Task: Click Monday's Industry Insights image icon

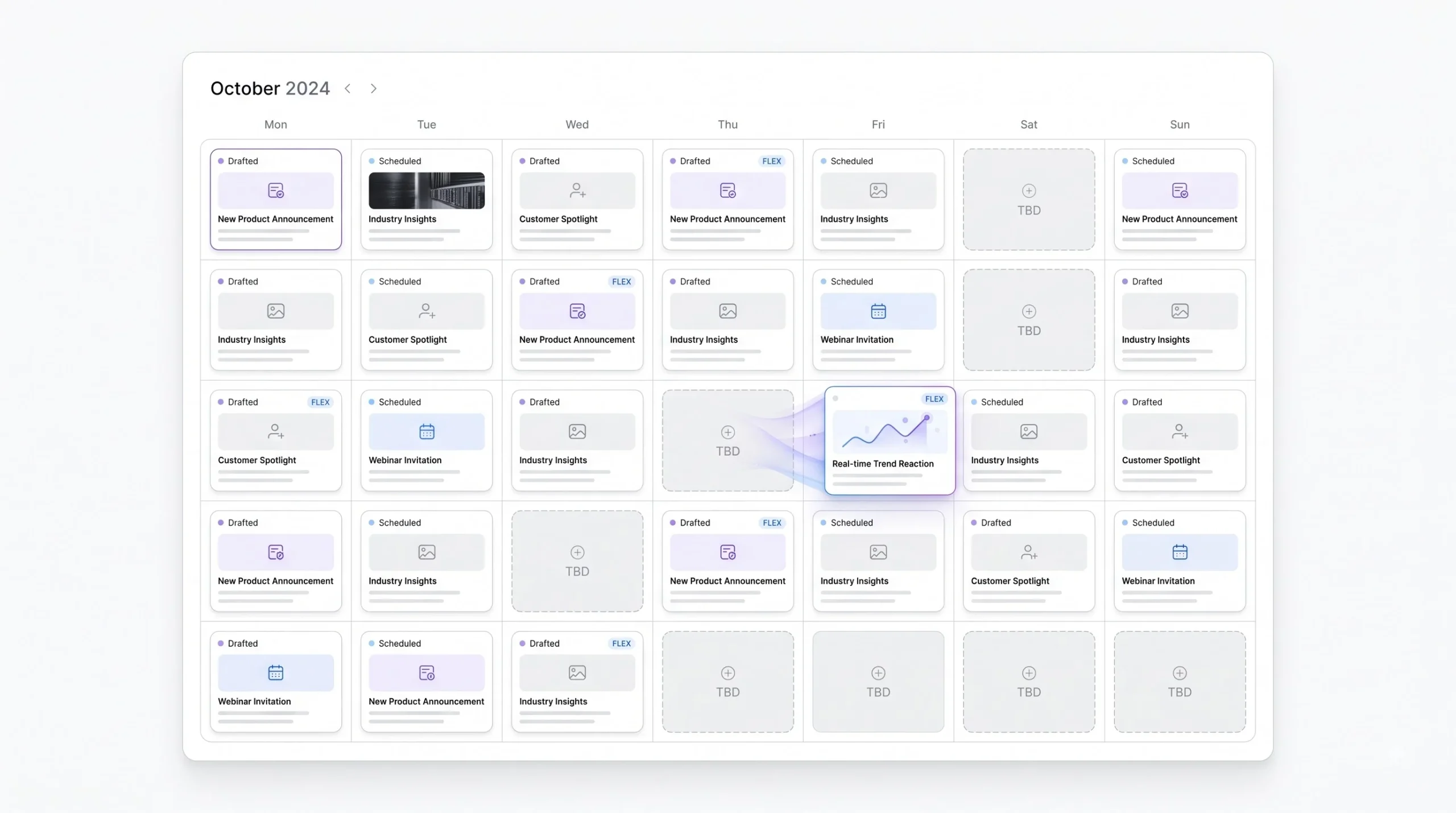Action: pos(276,311)
